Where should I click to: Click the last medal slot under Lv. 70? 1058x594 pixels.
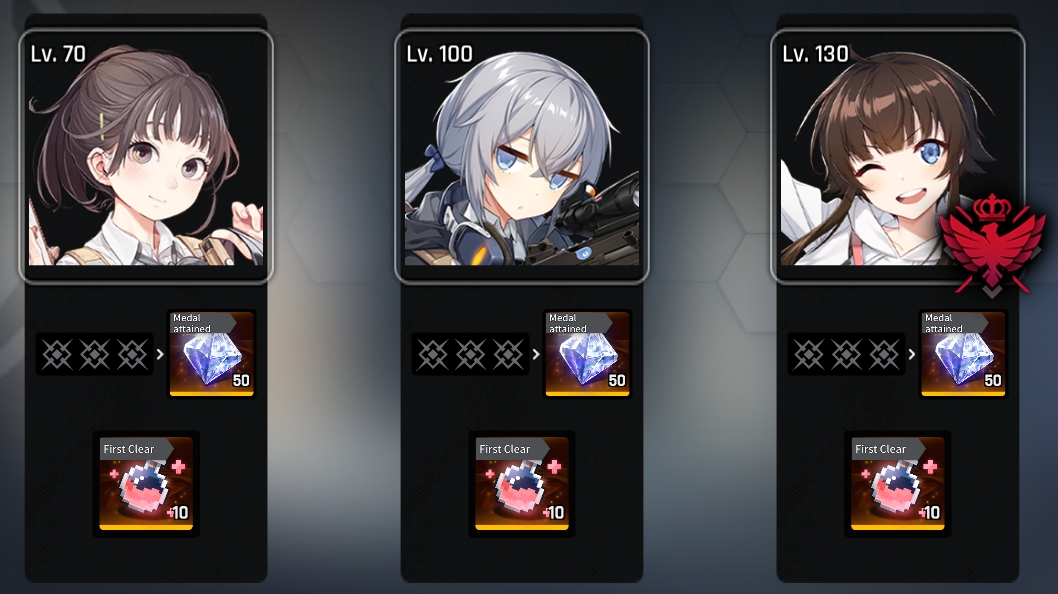(x=132, y=354)
